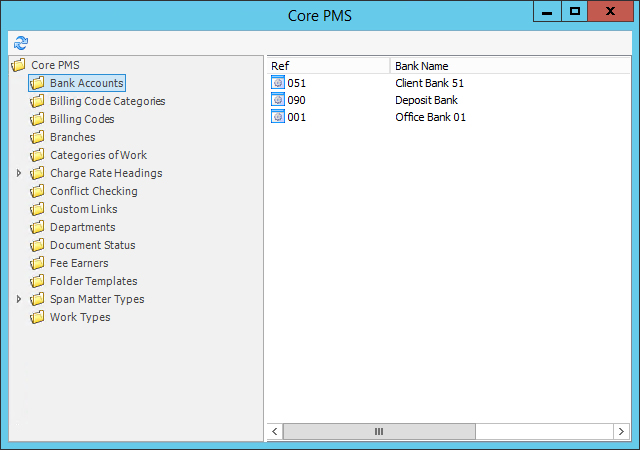The image size is (640, 450).
Task: Click the Office Bank 01 row icon
Action: click(278, 117)
